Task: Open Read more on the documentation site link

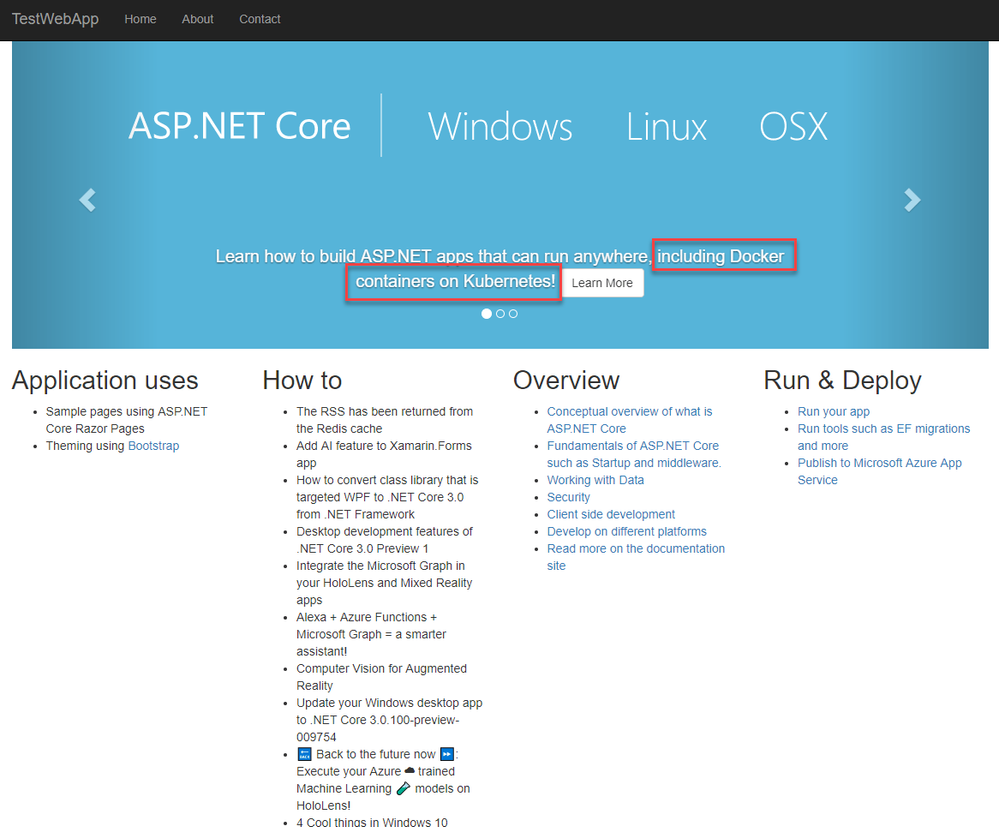Action: [636, 557]
